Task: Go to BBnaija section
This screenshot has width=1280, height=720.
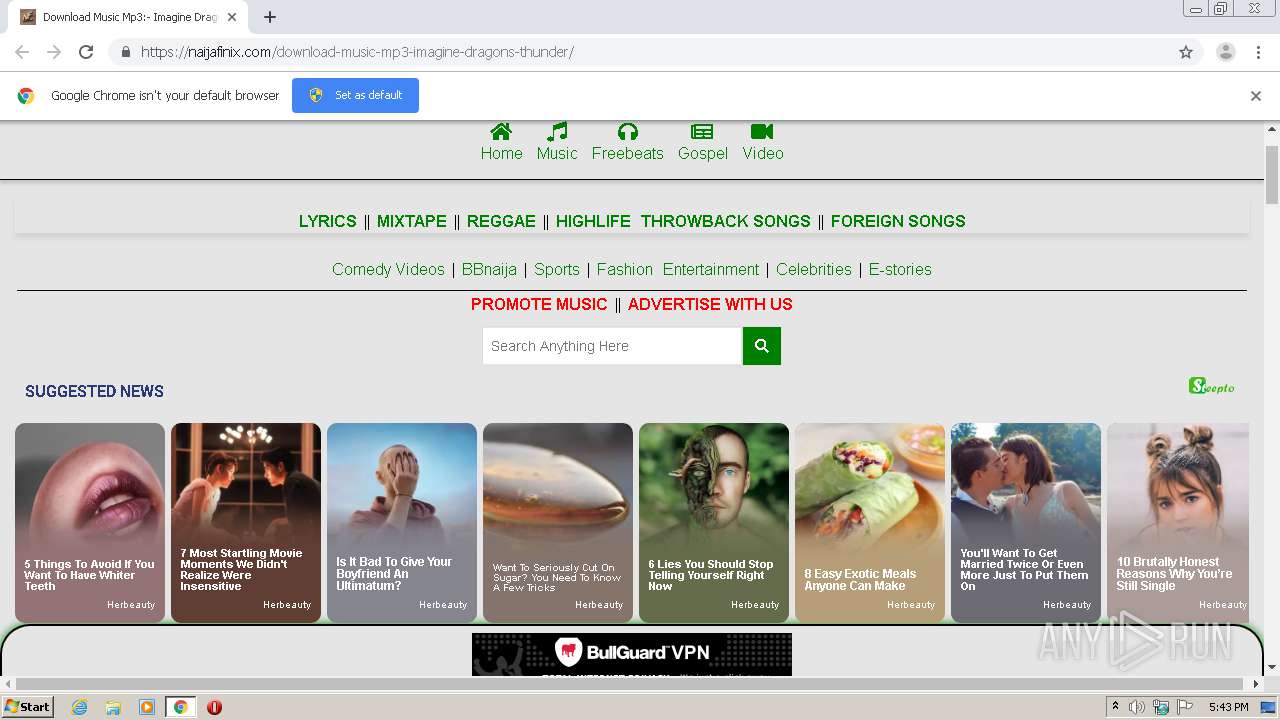Action: click(x=489, y=269)
